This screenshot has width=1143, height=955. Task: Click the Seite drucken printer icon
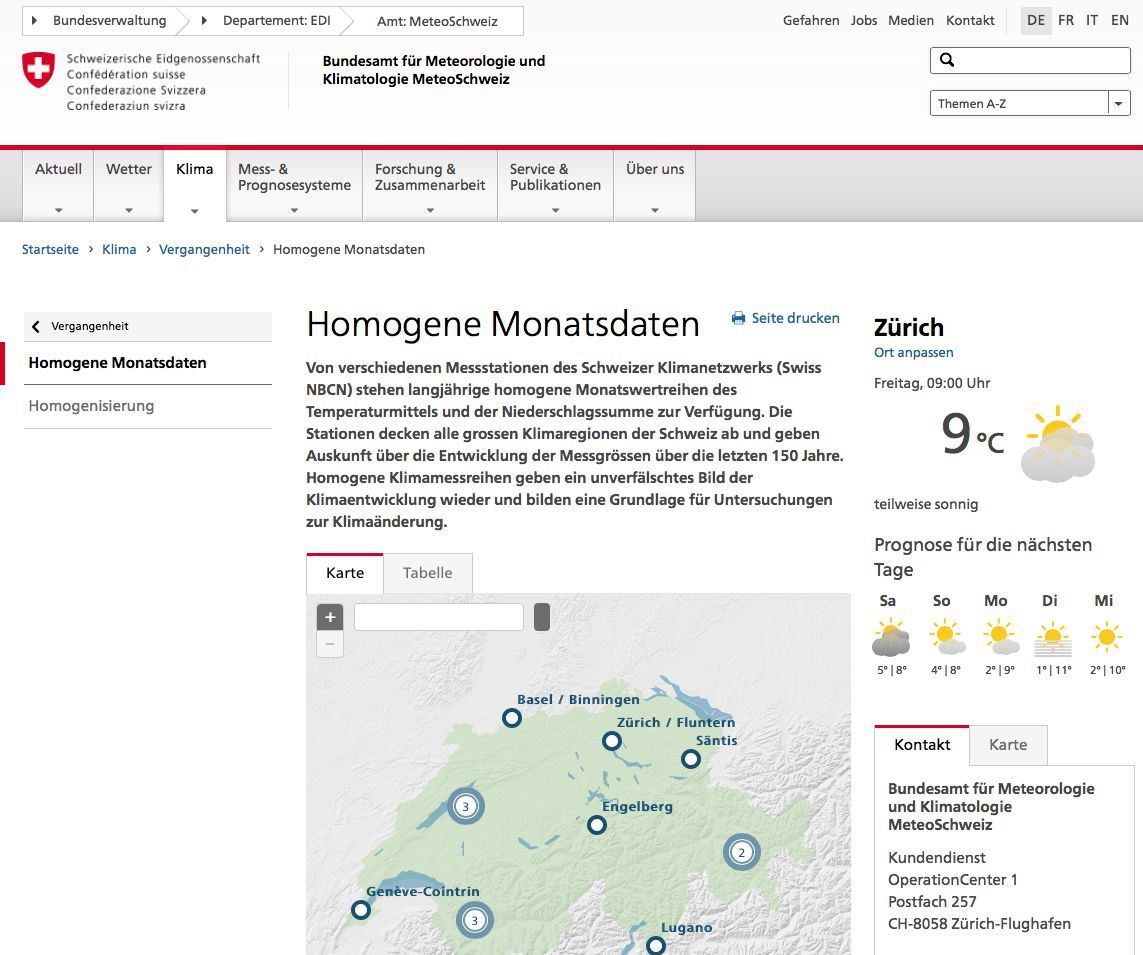pos(737,318)
